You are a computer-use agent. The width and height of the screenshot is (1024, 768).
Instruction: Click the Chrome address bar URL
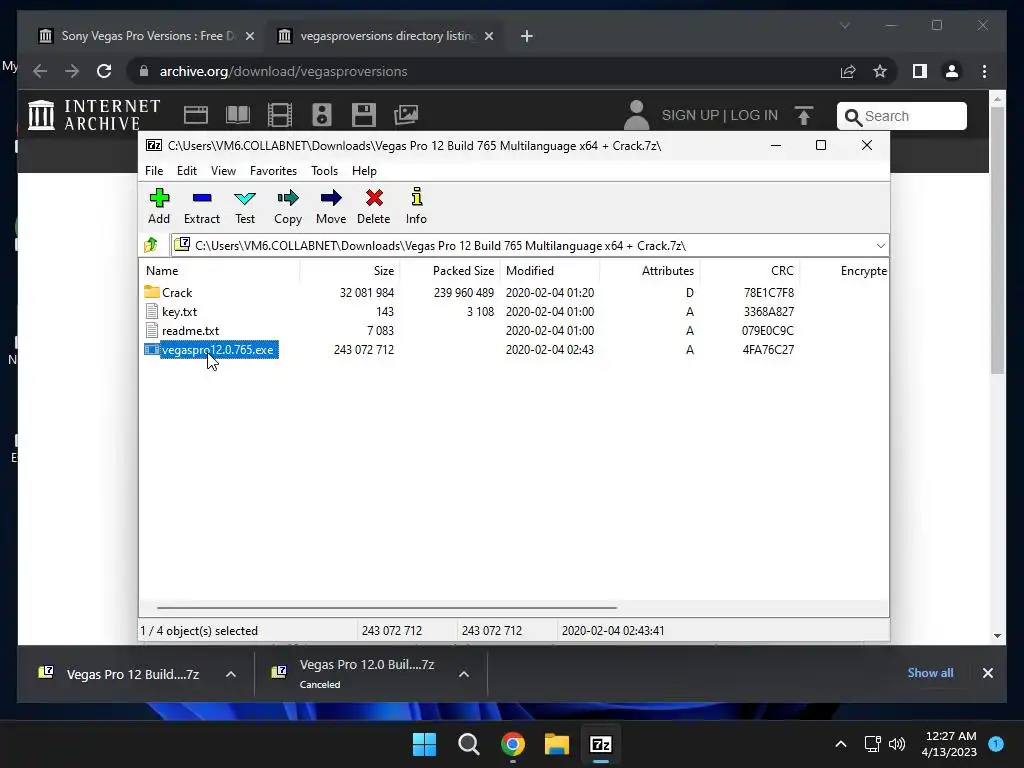click(283, 71)
